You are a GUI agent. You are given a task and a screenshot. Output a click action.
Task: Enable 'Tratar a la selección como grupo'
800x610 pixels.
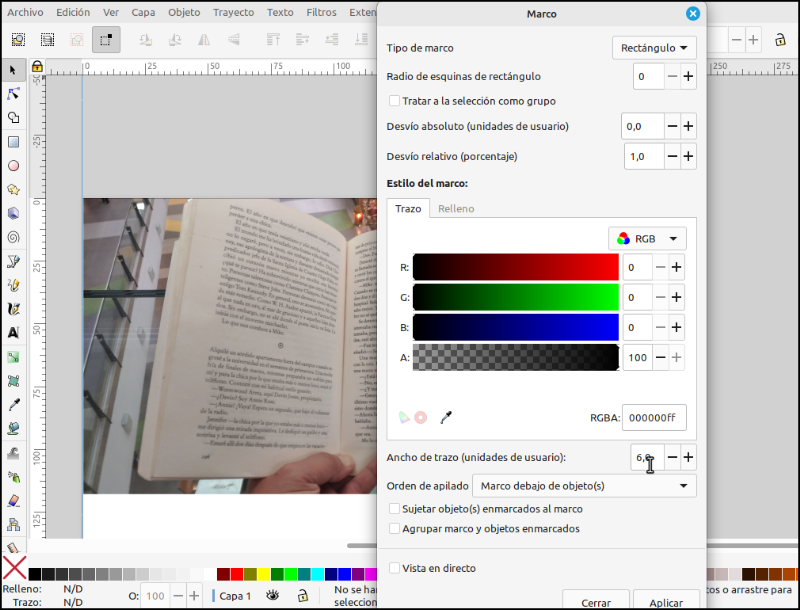[394, 101]
